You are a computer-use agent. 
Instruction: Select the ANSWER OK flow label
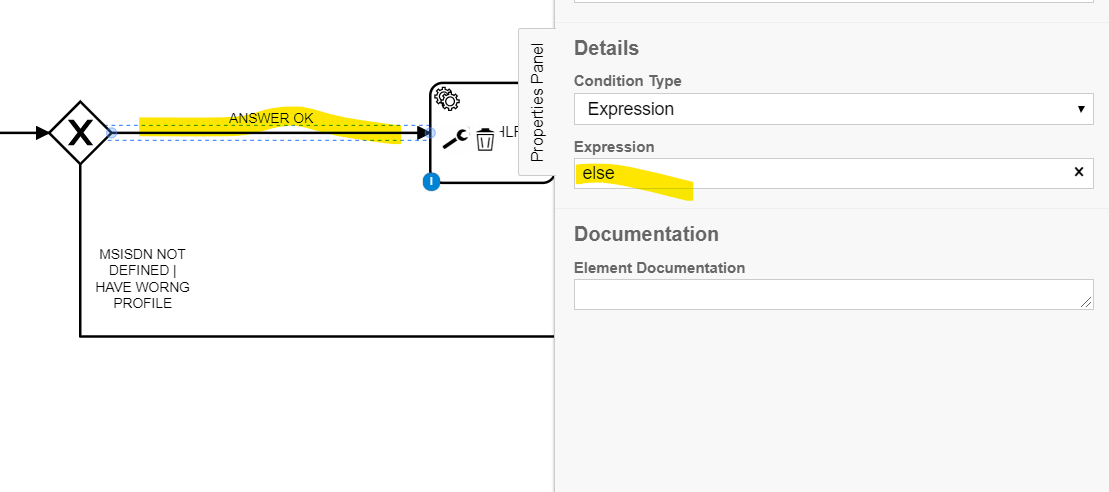point(271,118)
